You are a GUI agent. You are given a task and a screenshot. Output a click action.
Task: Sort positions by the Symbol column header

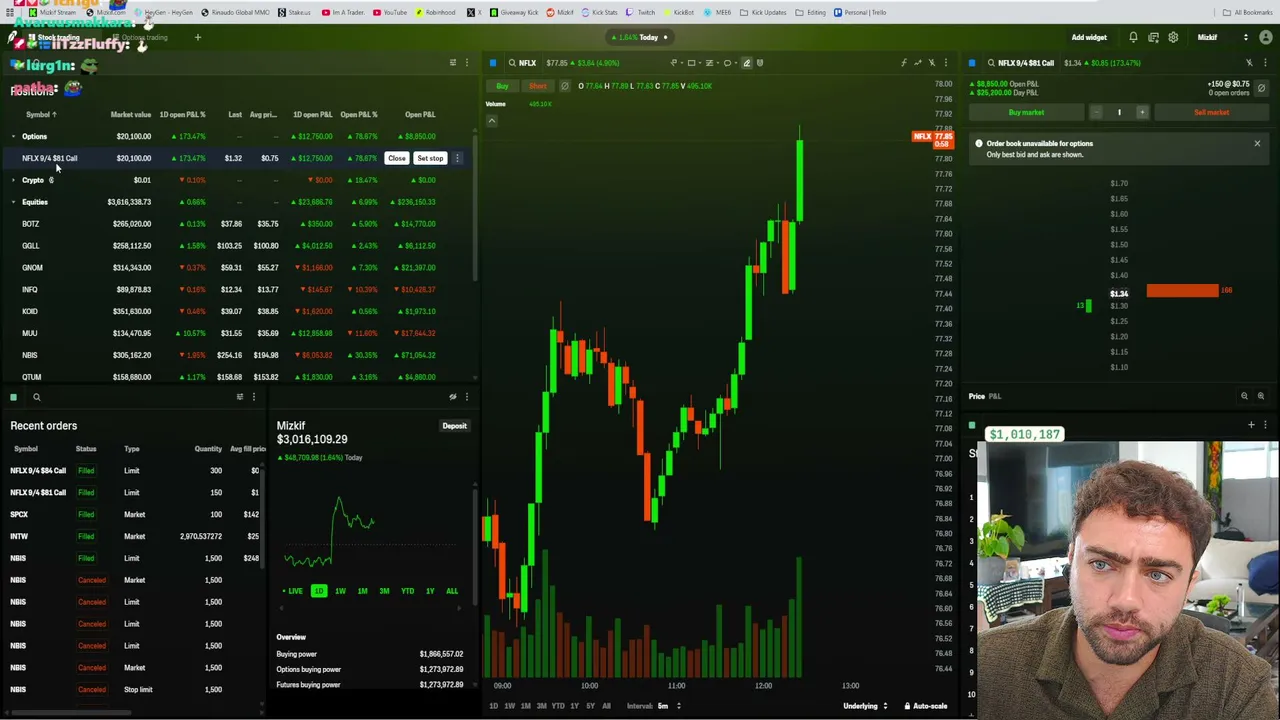pos(41,115)
